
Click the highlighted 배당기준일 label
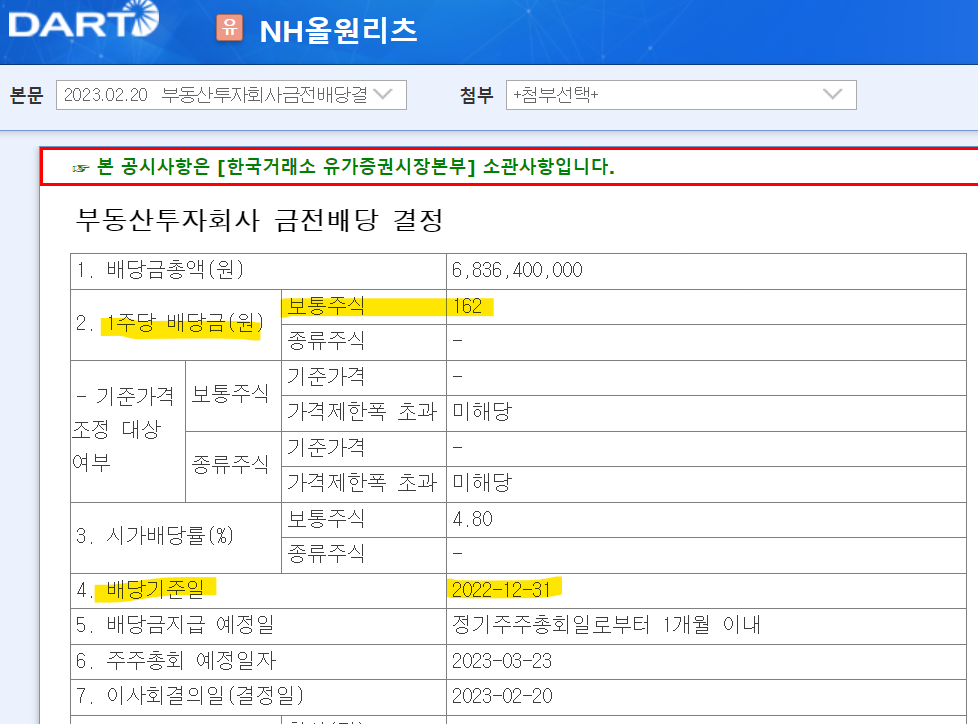[155, 589]
